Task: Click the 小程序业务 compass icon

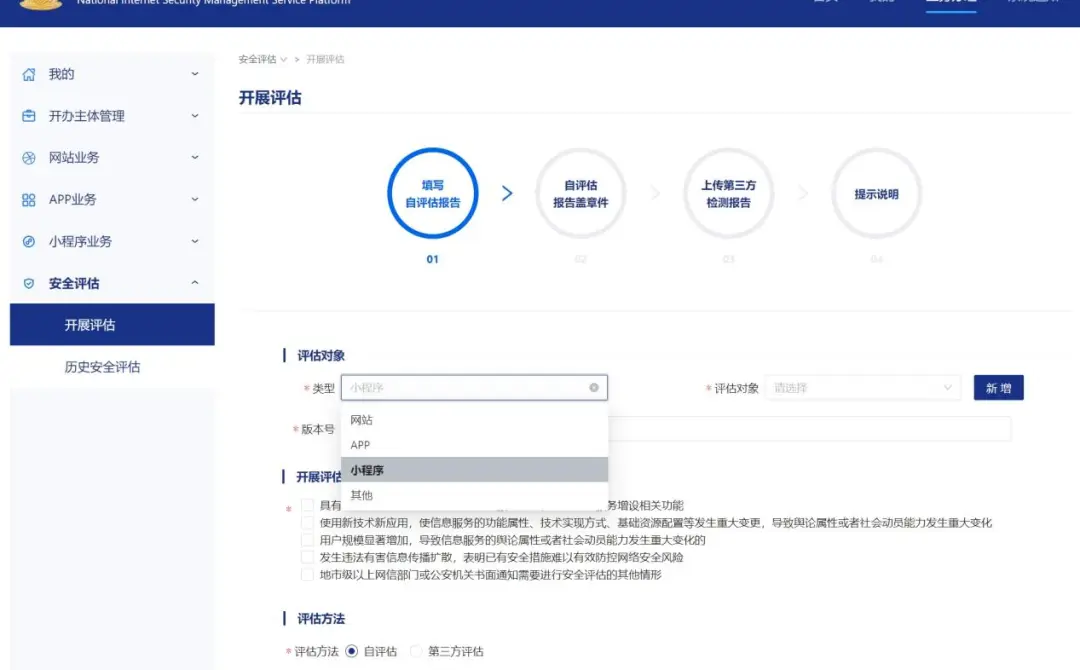Action: click(x=28, y=242)
